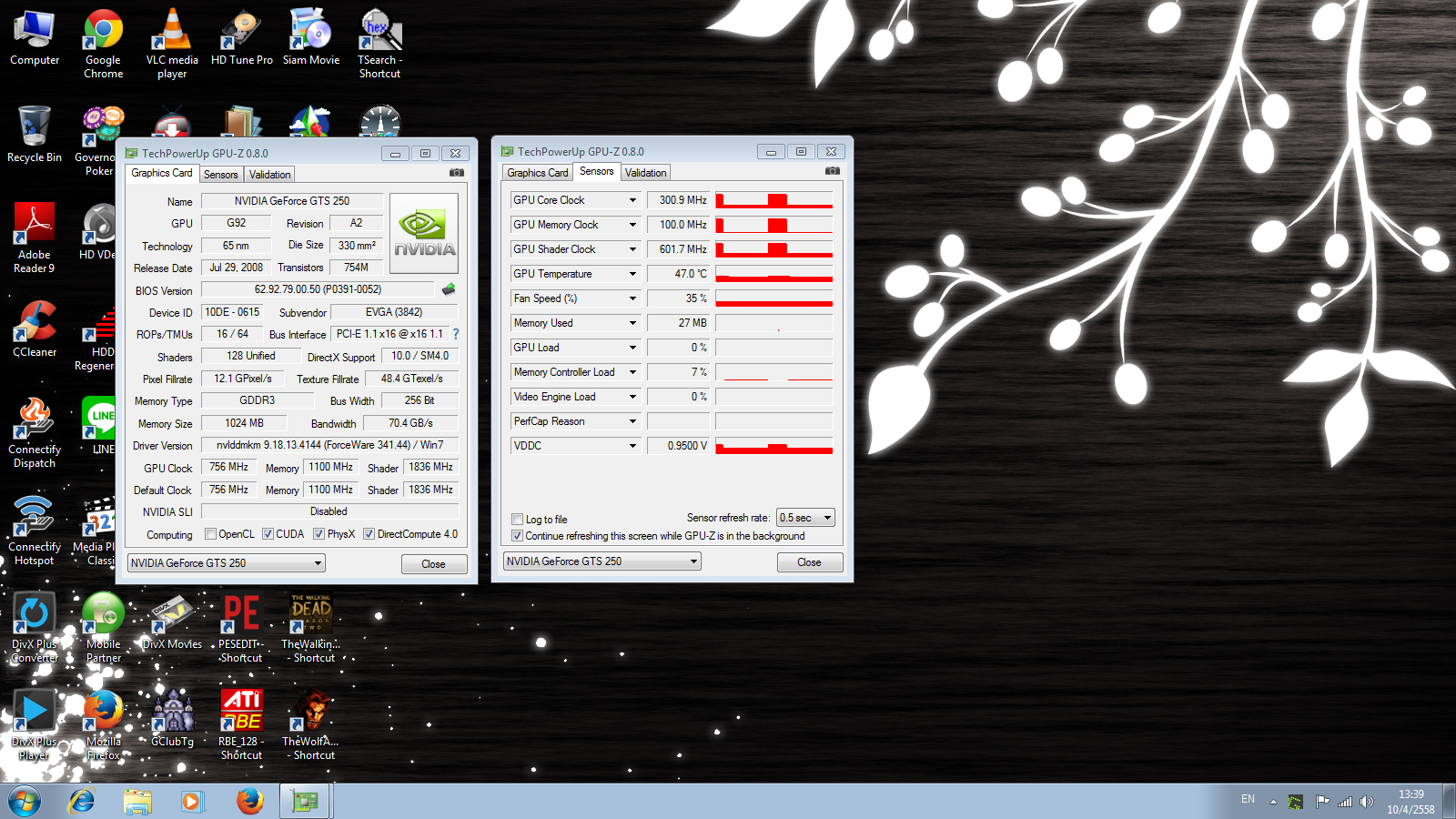The width and height of the screenshot is (1456, 819).
Task: Launch Adobe Reader 9 shortcut
Action: click(x=35, y=238)
